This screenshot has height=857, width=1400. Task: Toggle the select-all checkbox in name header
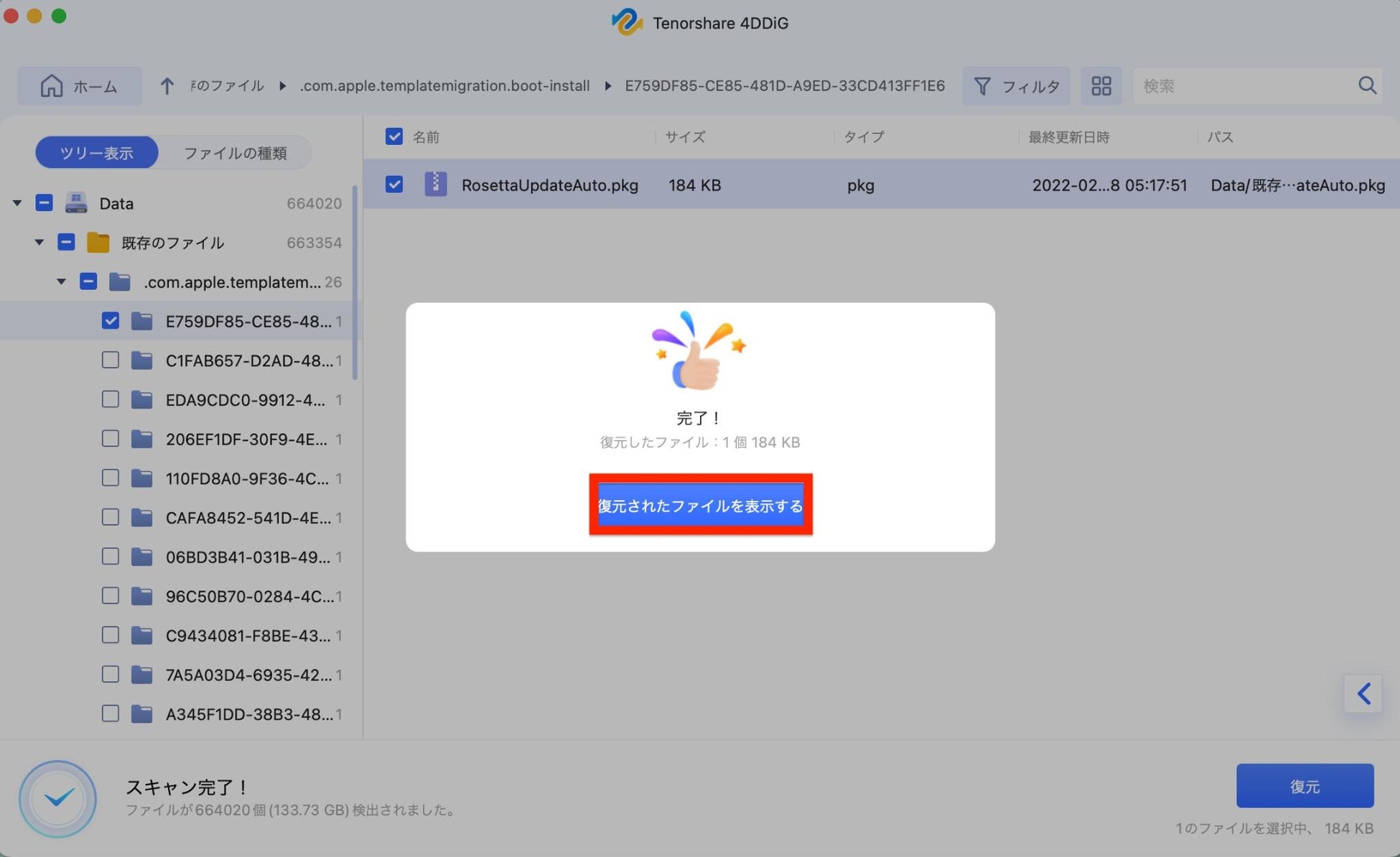pyautogui.click(x=394, y=136)
